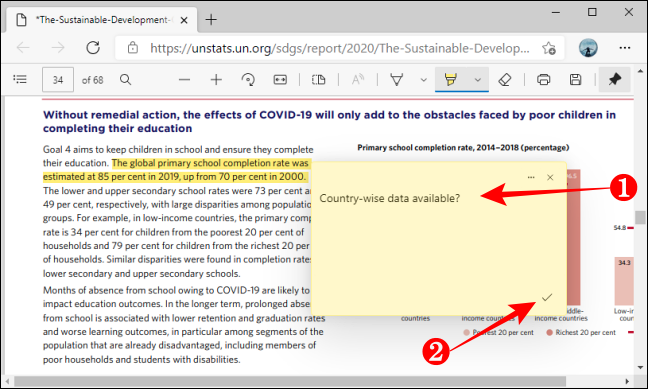Close the yellow comment note
The height and width of the screenshot is (389, 648).
coord(550,177)
